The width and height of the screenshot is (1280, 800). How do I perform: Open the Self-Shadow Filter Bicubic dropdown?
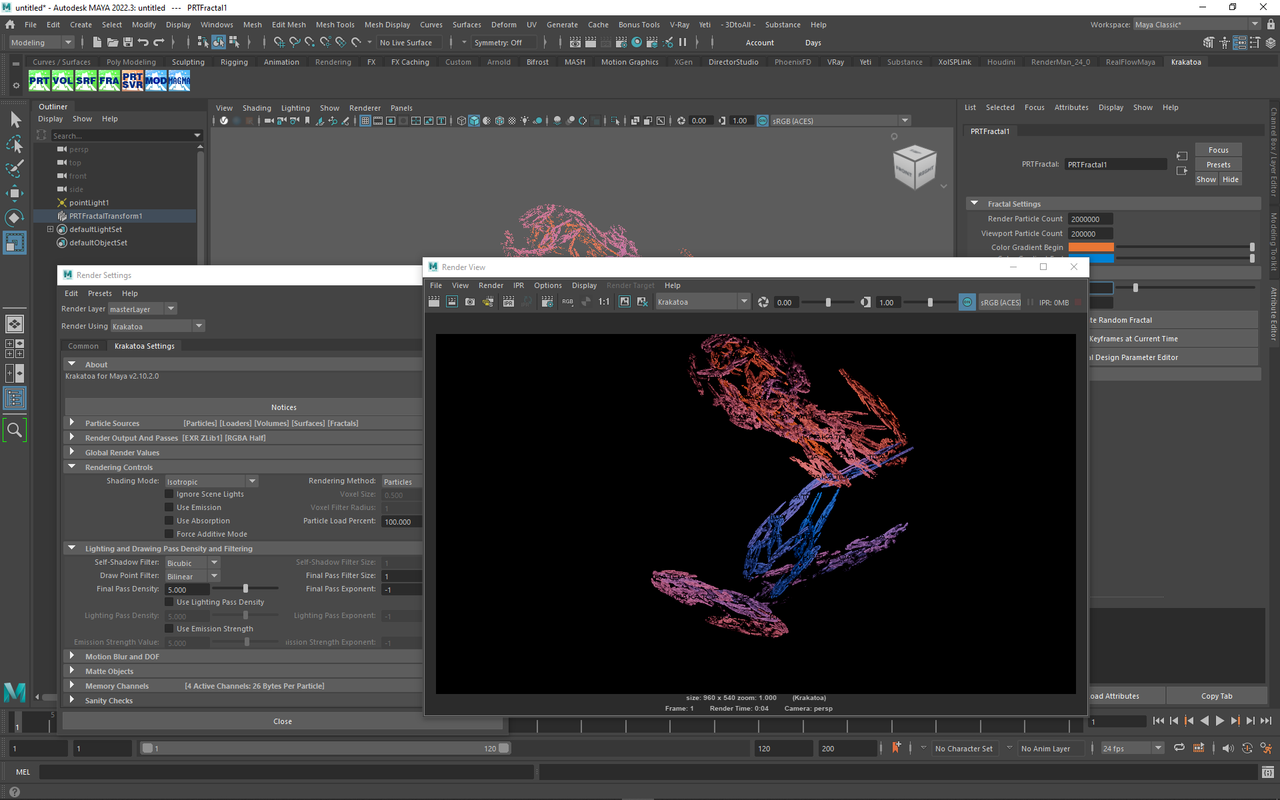192,563
